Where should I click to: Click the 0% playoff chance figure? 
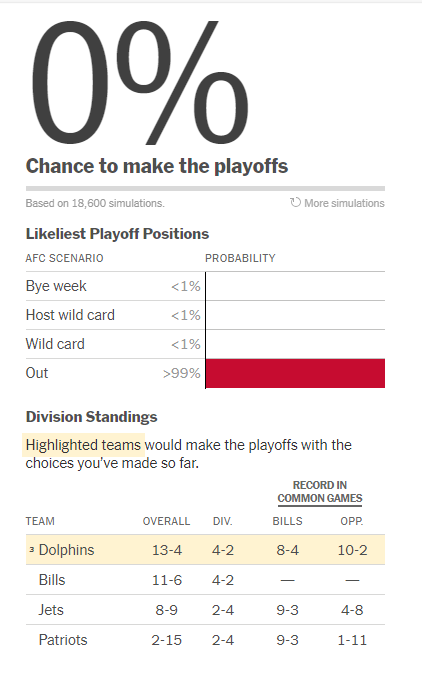[139, 83]
